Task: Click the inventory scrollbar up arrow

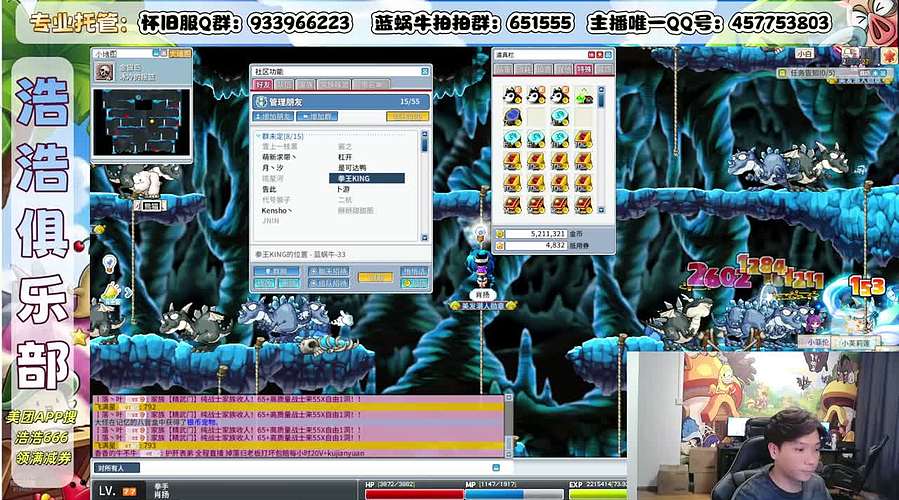Action: (x=601, y=89)
